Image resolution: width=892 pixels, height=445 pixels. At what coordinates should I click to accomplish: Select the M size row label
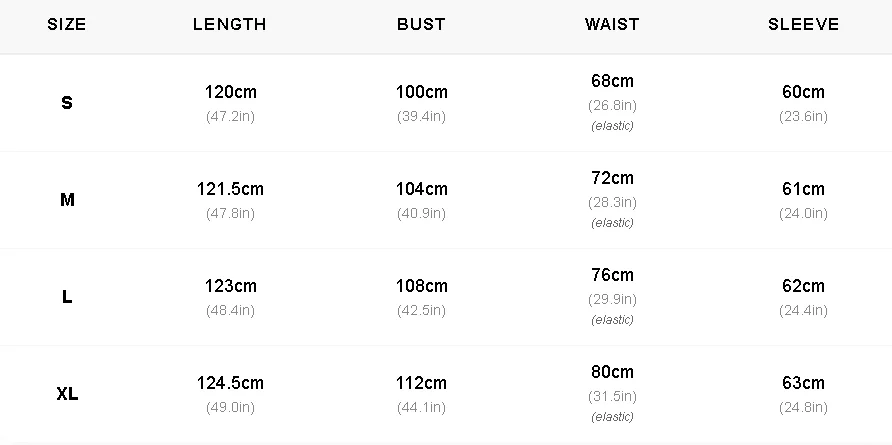point(67,200)
